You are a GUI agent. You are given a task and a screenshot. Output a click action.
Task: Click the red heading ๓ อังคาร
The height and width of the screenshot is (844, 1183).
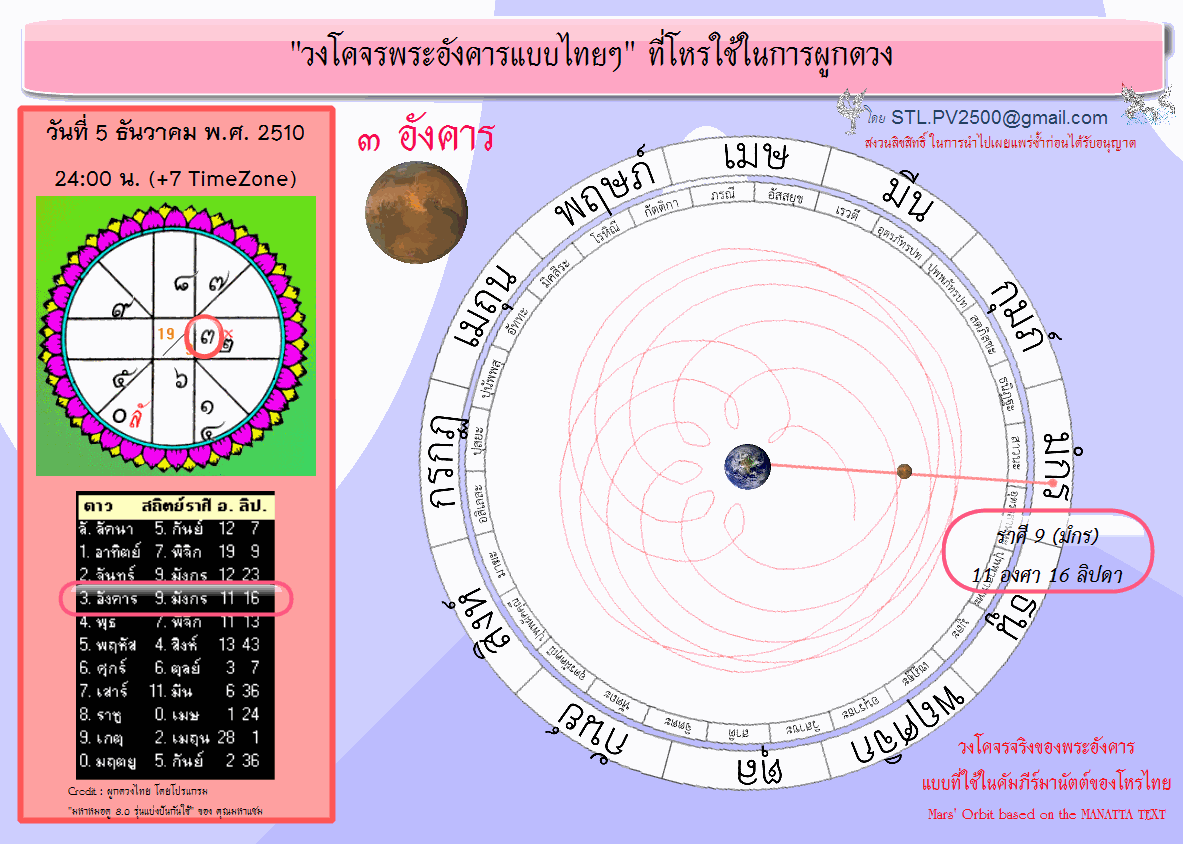click(426, 138)
